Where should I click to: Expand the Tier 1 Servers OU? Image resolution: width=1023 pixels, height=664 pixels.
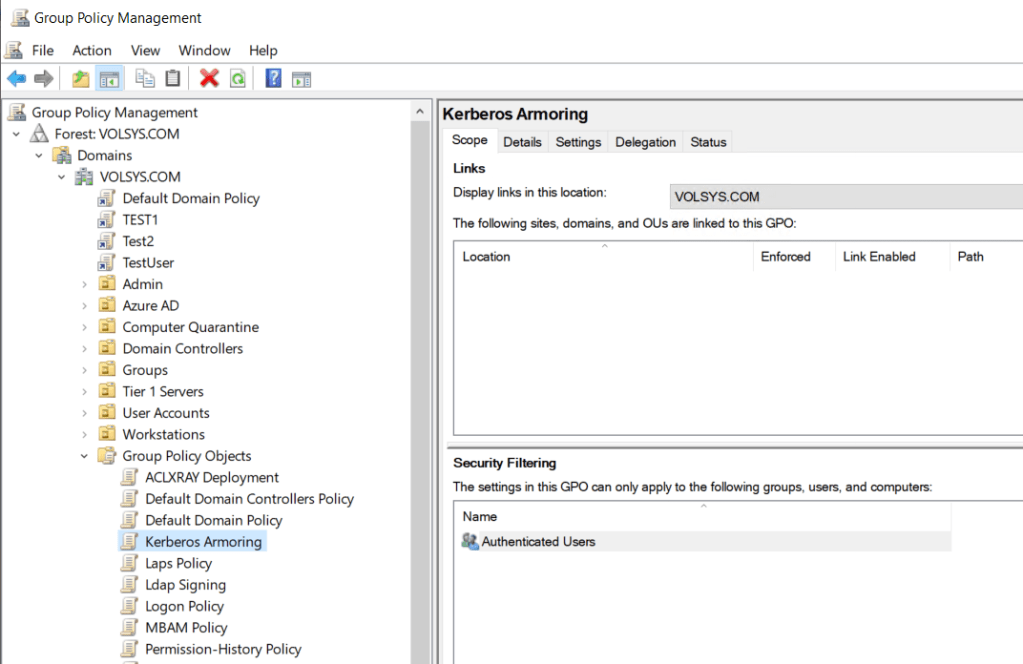(85, 392)
